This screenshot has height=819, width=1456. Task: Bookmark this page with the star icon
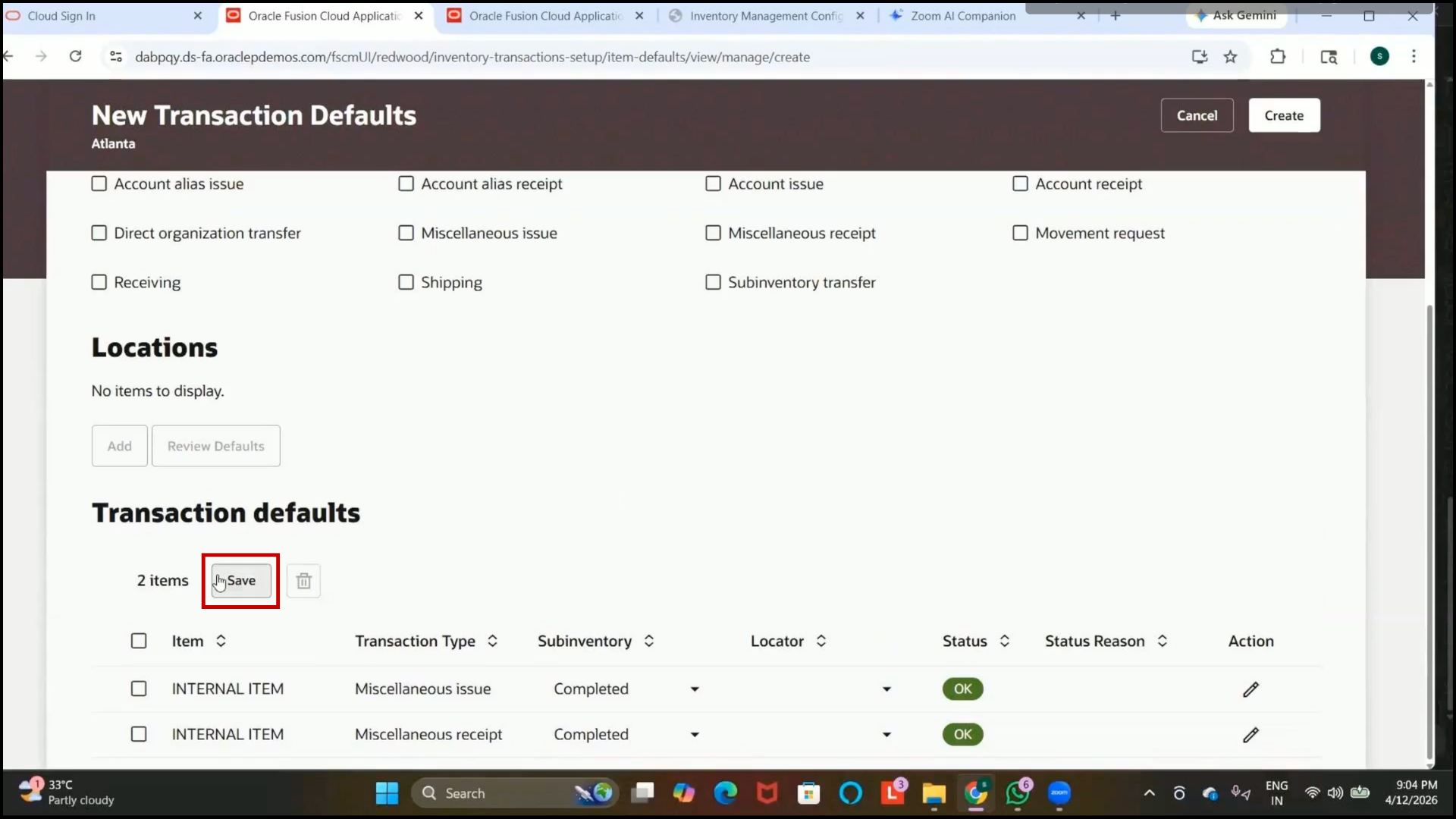point(1230,56)
